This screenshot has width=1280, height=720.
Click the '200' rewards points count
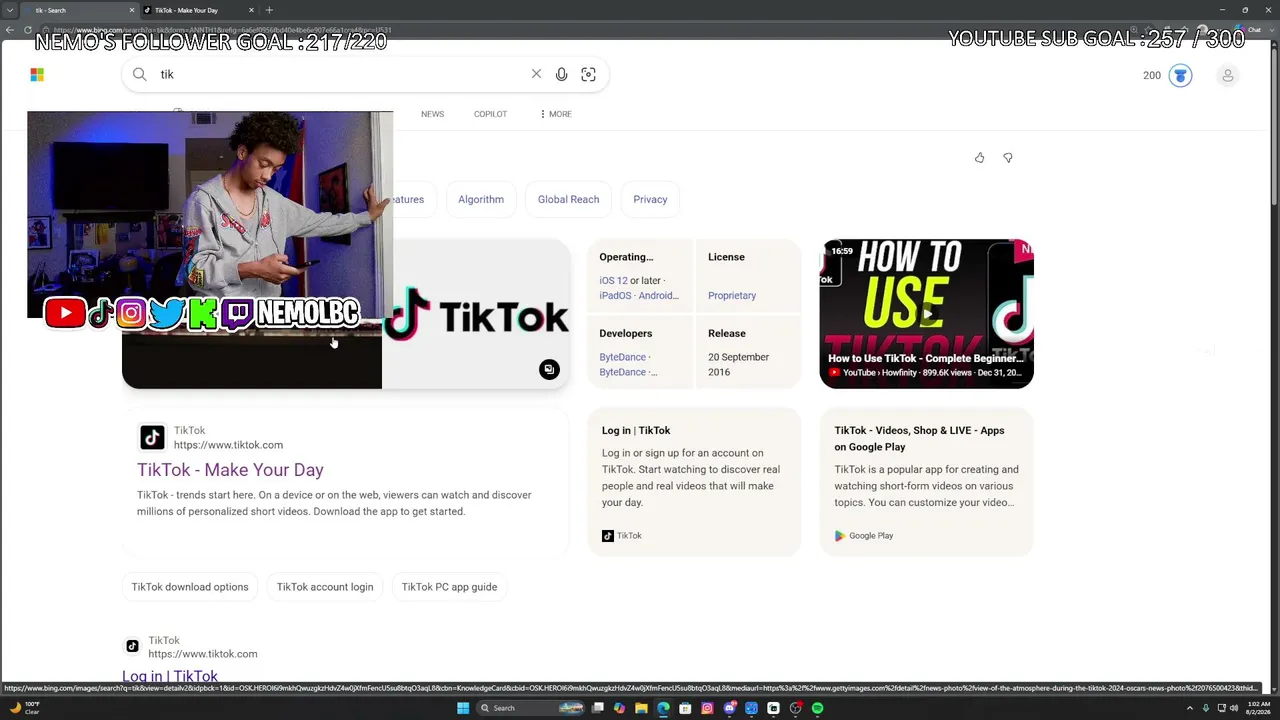pyautogui.click(x=1152, y=75)
